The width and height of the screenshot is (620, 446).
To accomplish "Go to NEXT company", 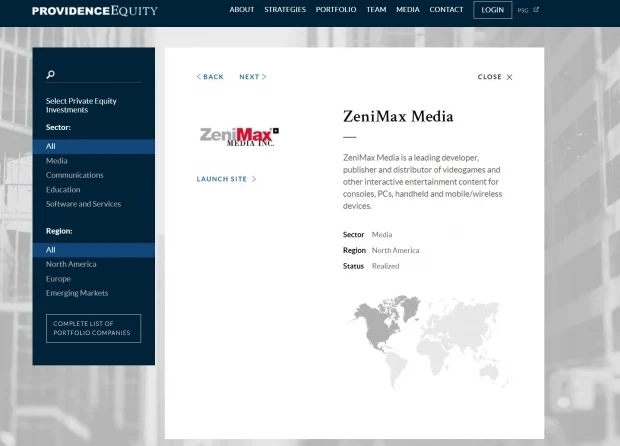I will point(253,77).
